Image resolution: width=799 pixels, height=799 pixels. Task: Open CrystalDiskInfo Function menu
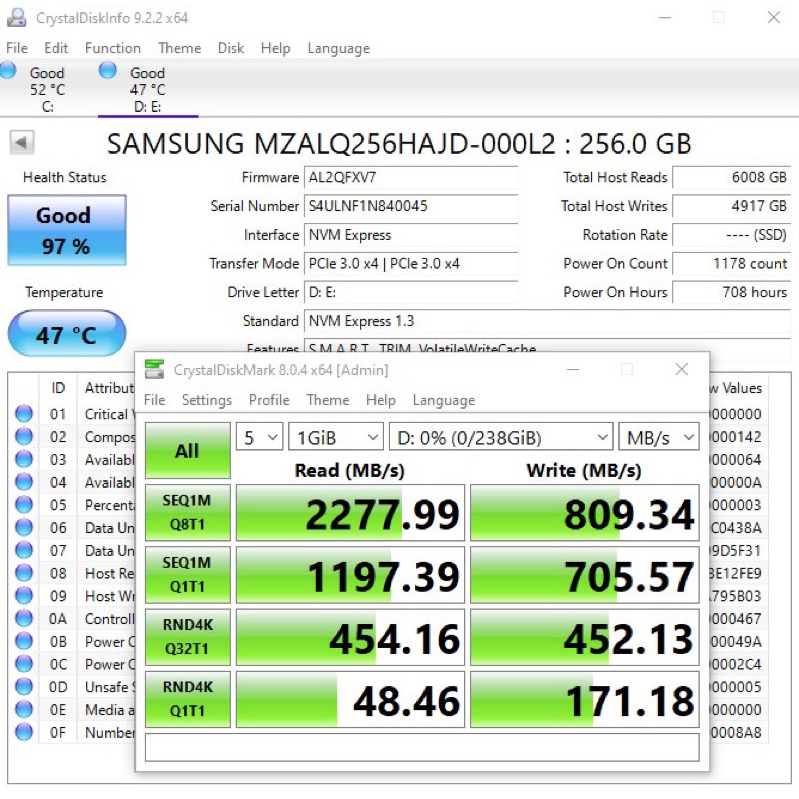[x=113, y=48]
